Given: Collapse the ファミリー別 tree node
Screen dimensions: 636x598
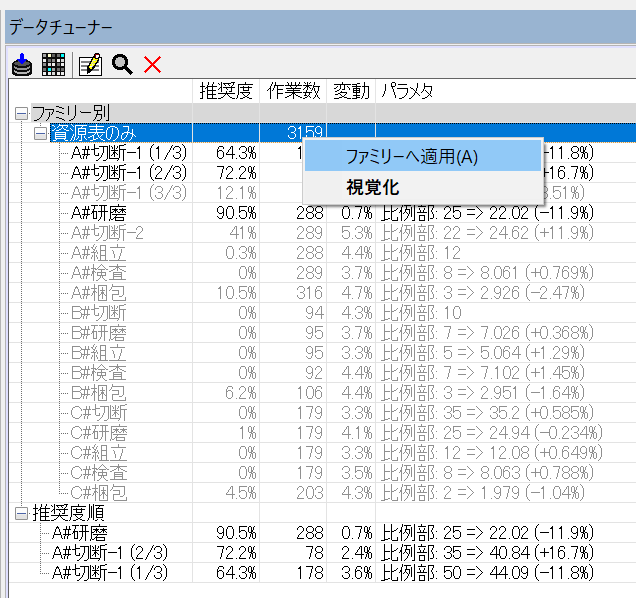Looking at the screenshot, I should [21, 113].
